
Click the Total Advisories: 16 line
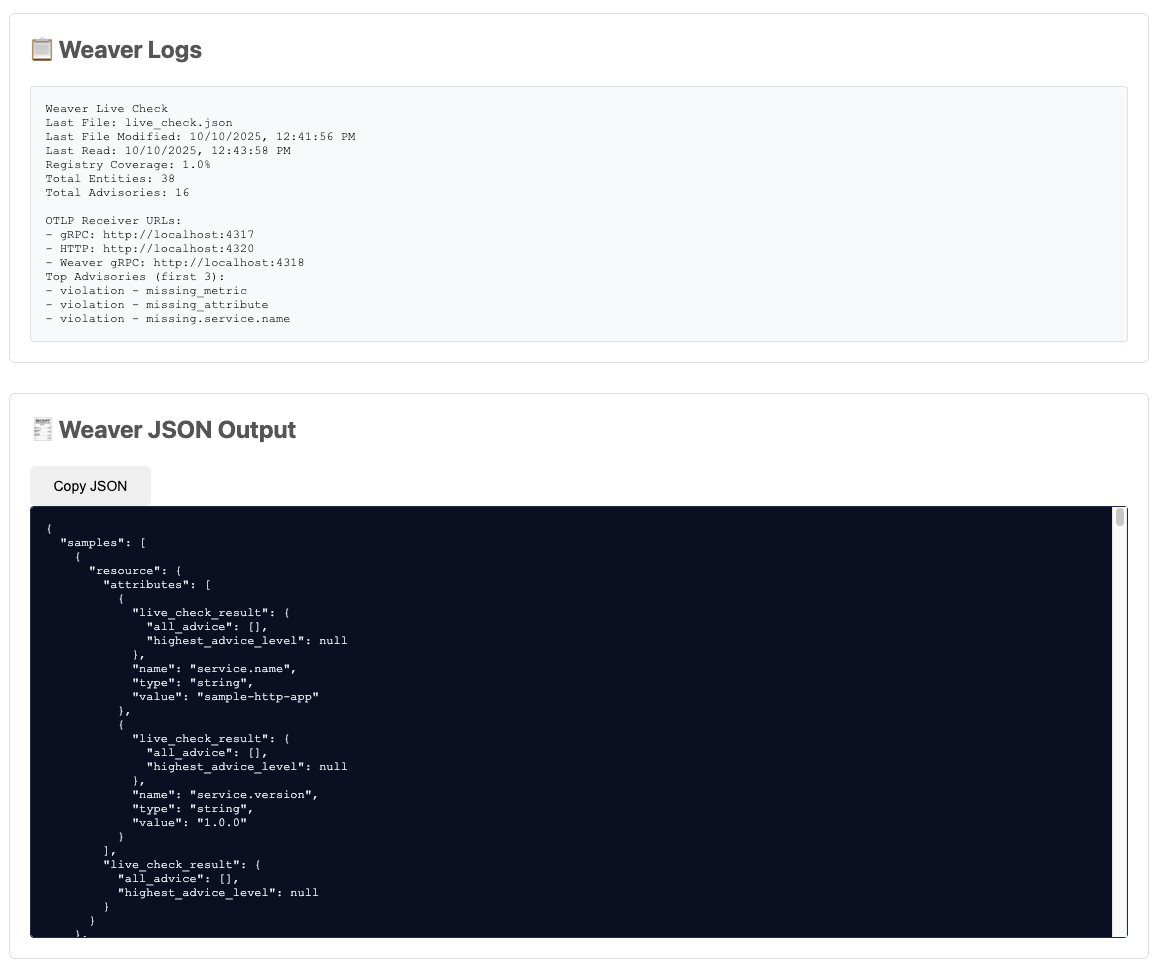tap(117, 193)
